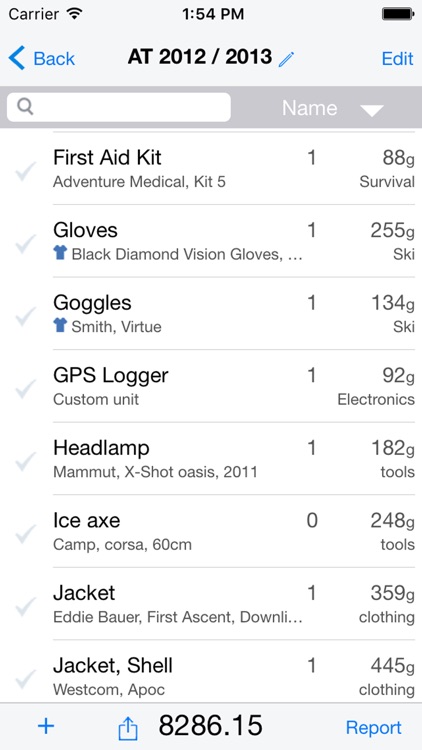Viewport: 422px width, 750px height.
Task: Tap the battery icon in status bar
Action: 398,14
